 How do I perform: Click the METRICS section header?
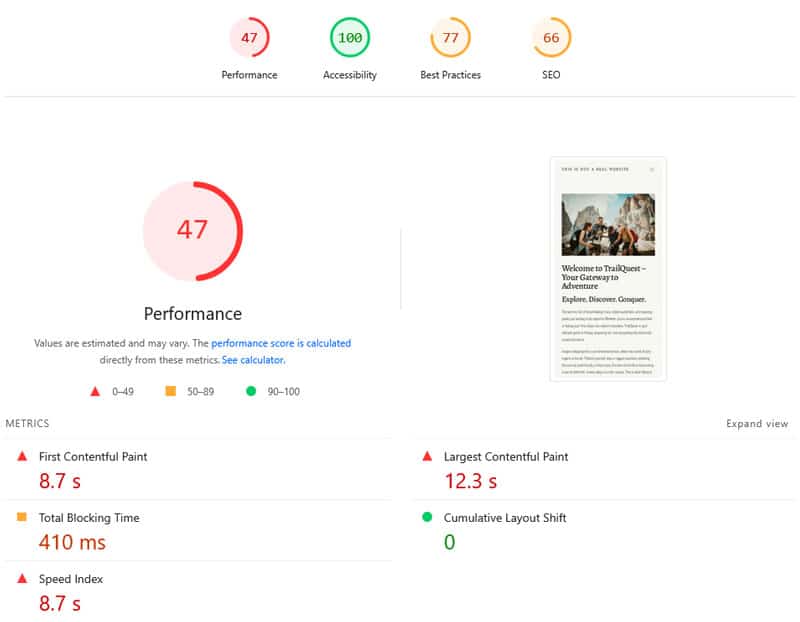click(x=28, y=423)
